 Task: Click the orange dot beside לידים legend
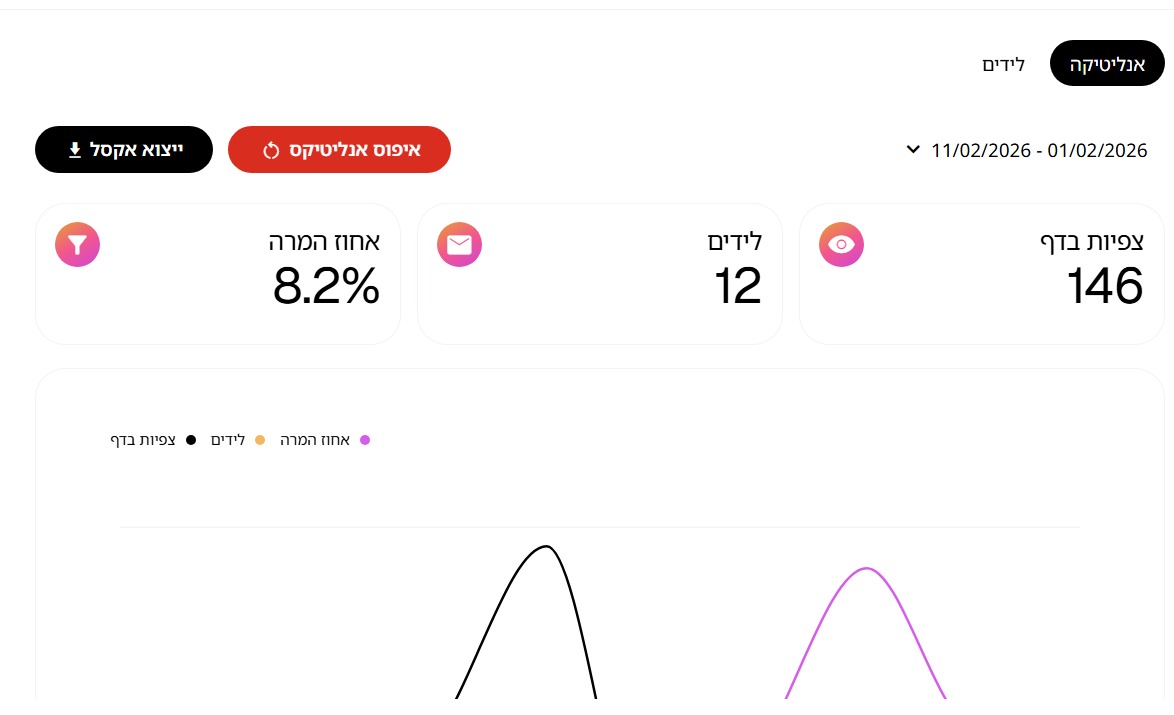tap(260, 440)
